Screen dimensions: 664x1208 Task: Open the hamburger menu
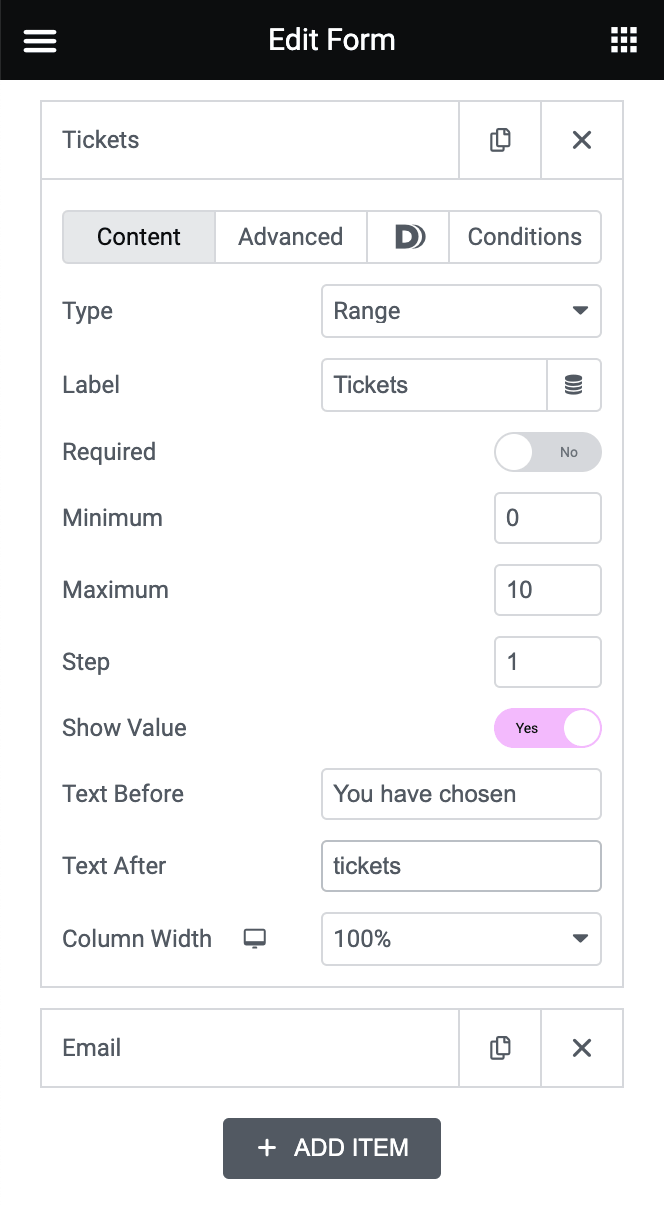click(x=40, y=40)
